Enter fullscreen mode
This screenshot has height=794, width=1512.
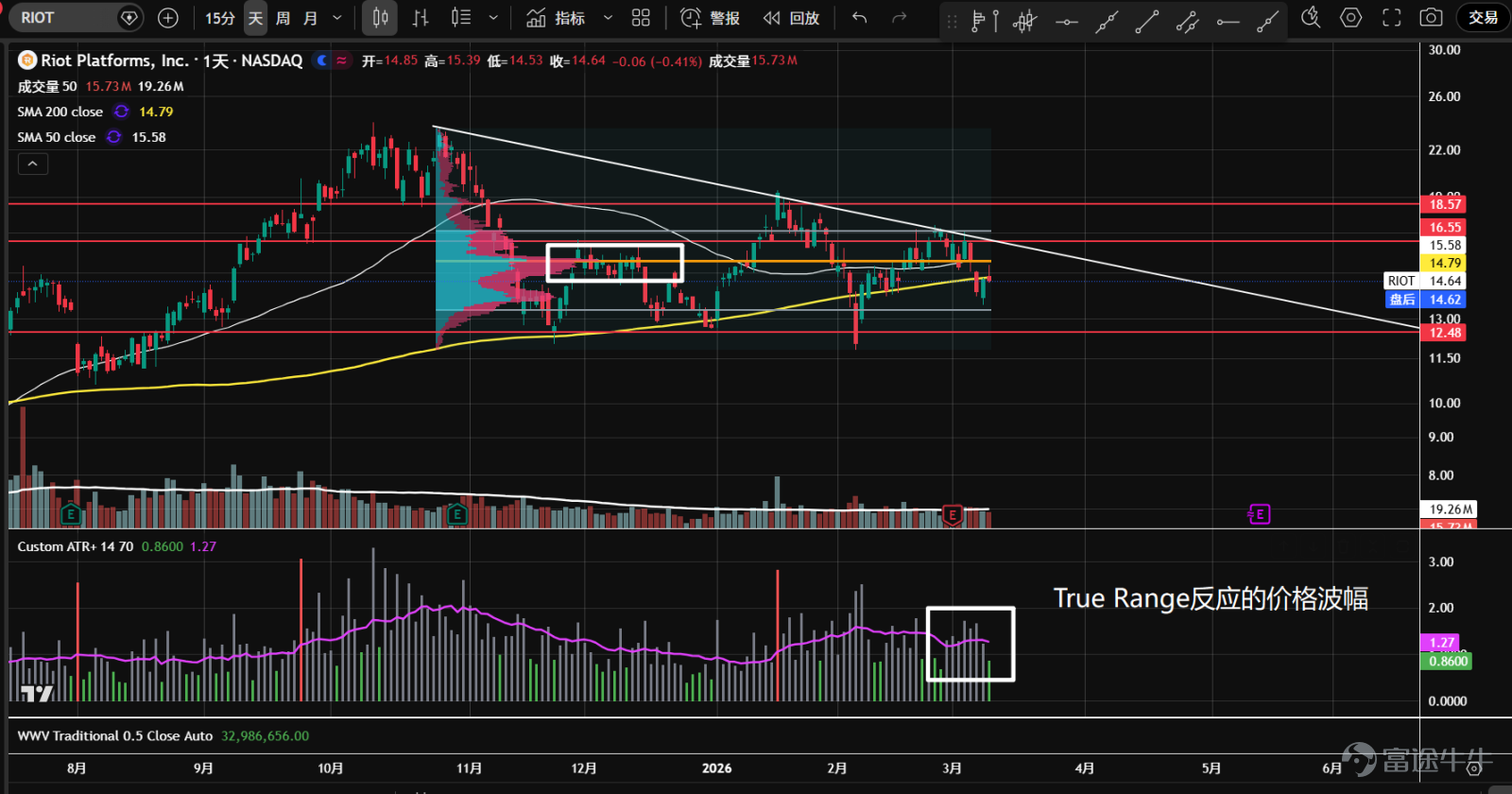coord(1392,18)
